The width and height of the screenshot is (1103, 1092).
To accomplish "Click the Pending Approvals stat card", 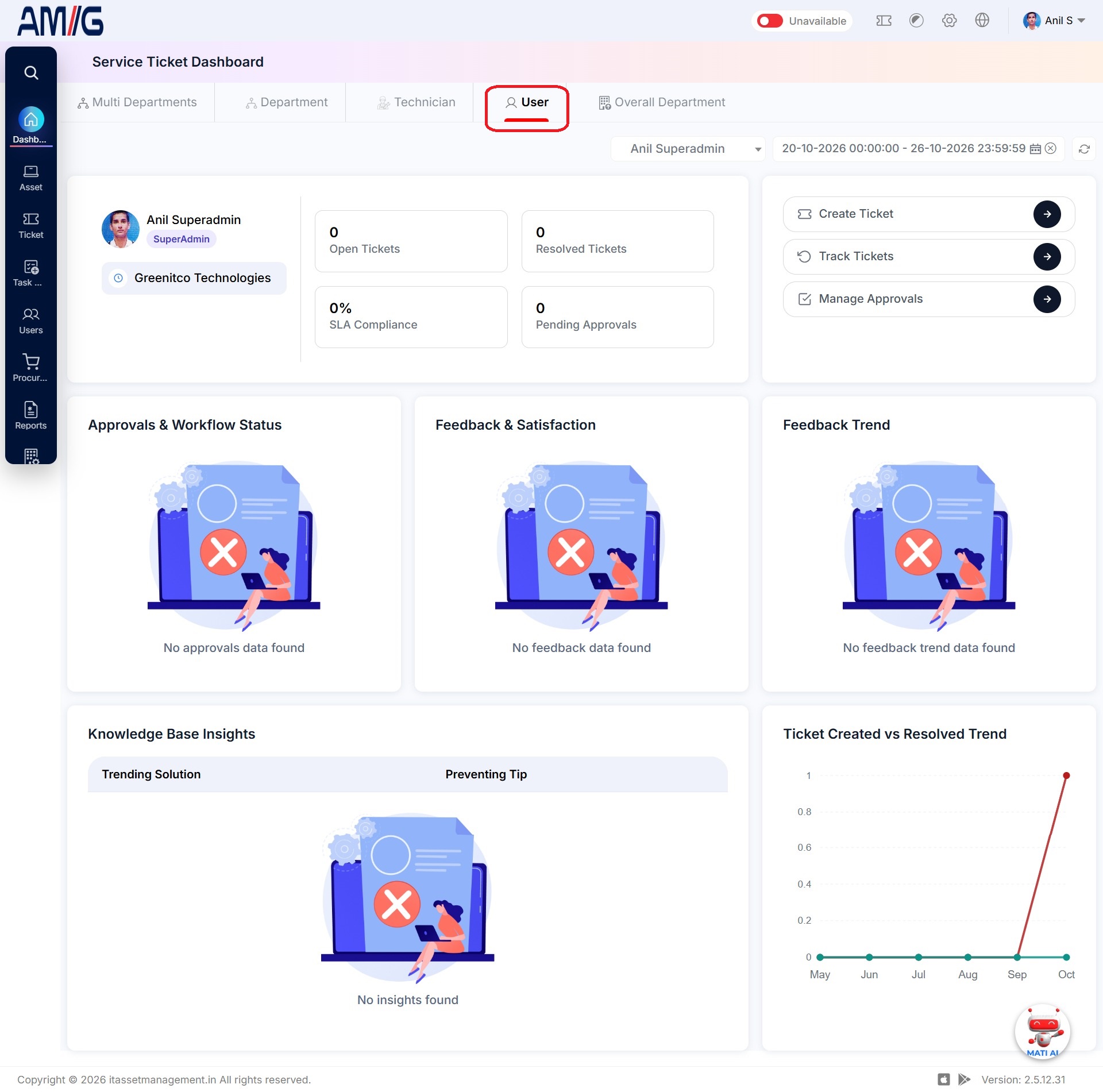I will [x=618, y=317].
